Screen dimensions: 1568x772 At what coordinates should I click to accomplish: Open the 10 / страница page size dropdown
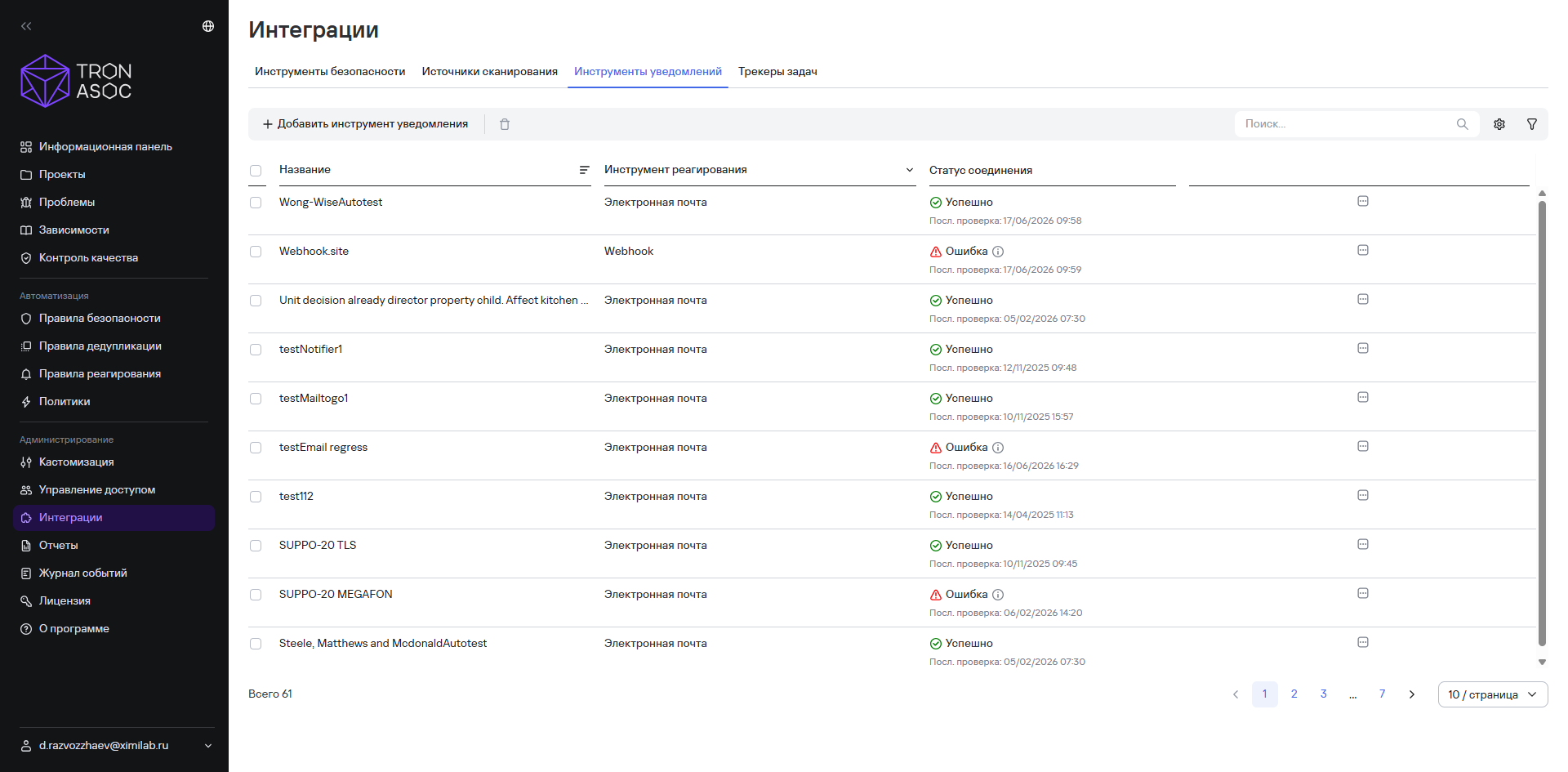click(1493, 694)
